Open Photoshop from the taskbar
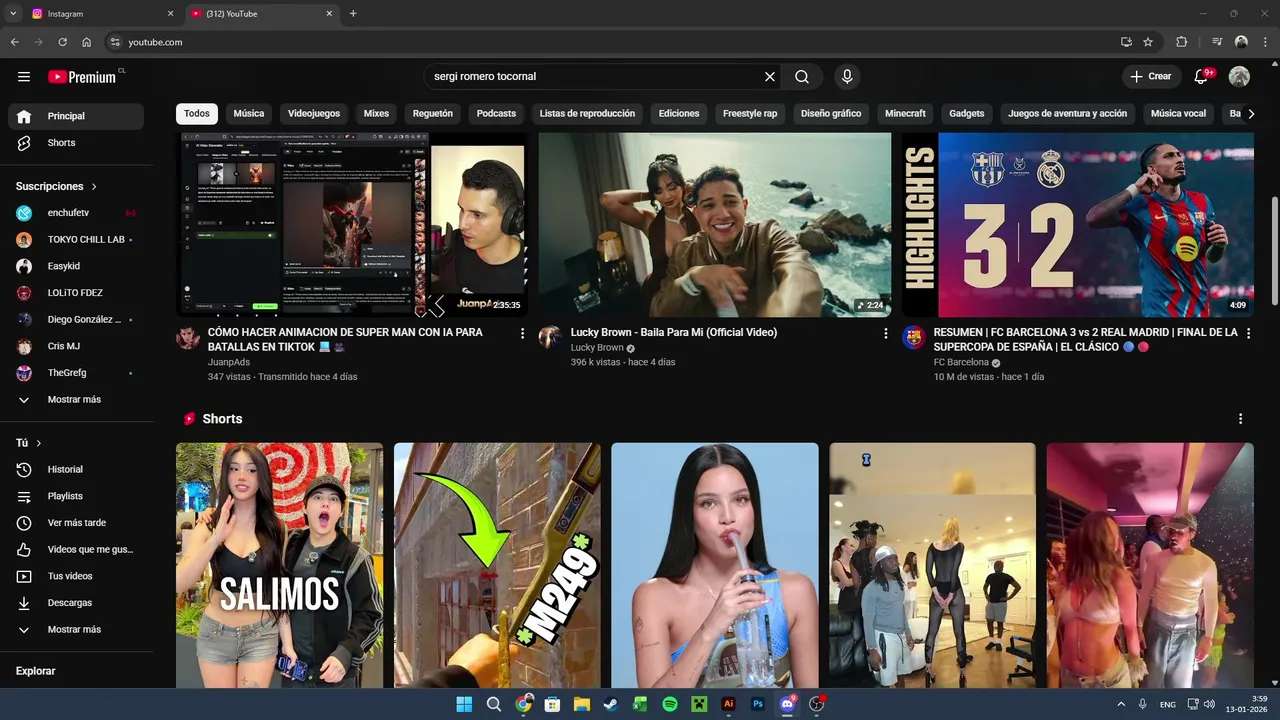The width and height of the screenshot is (1280, 720). (758, 704)
